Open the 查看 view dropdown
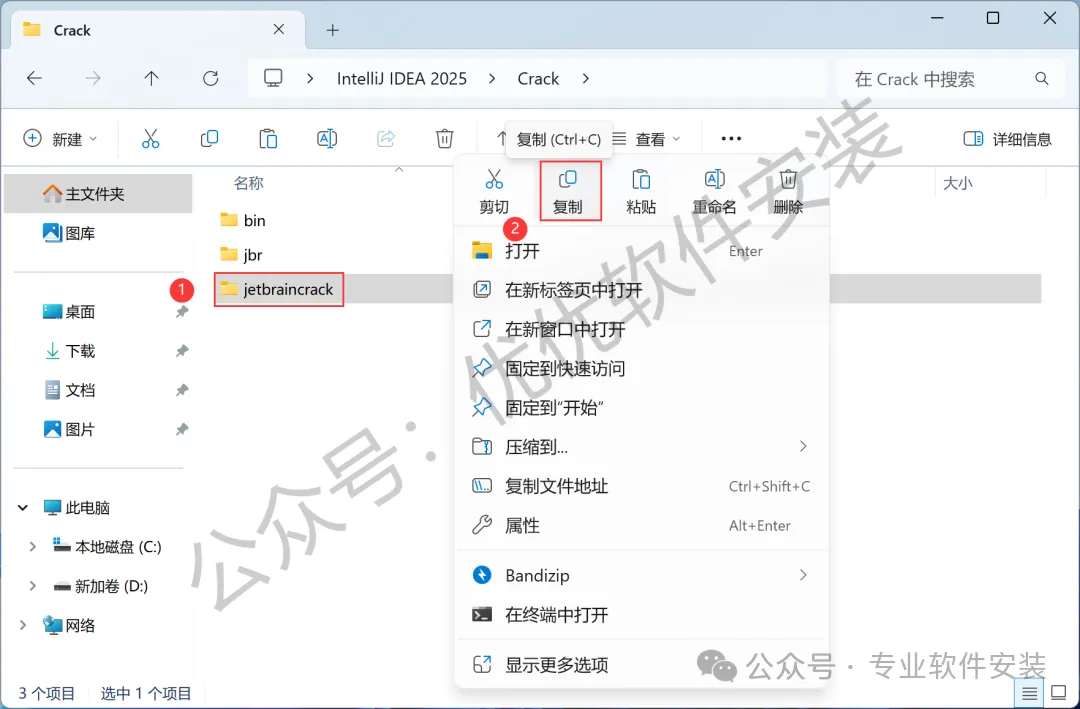 point(646,139)
